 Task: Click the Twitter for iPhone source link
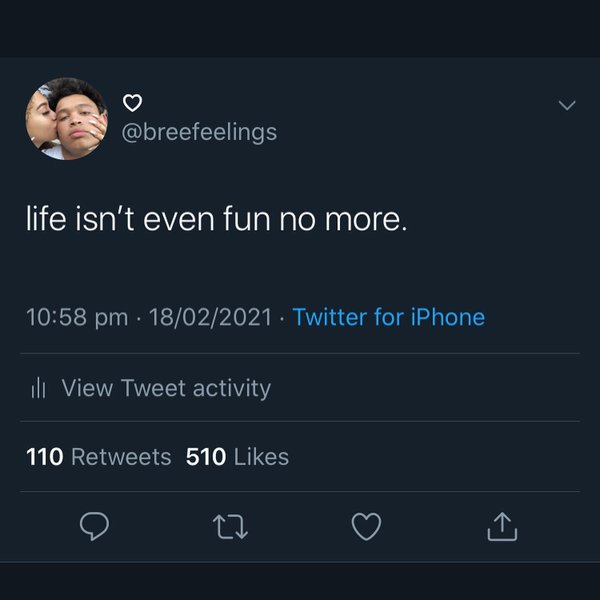click(x=388, y=318)
